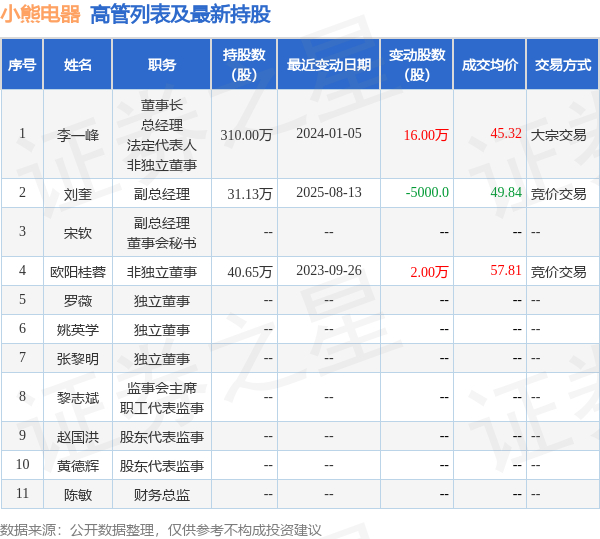Click the -5000.0 change value
Image resolution: width=600 pixels, height=539 pixels.
point(427,192)
